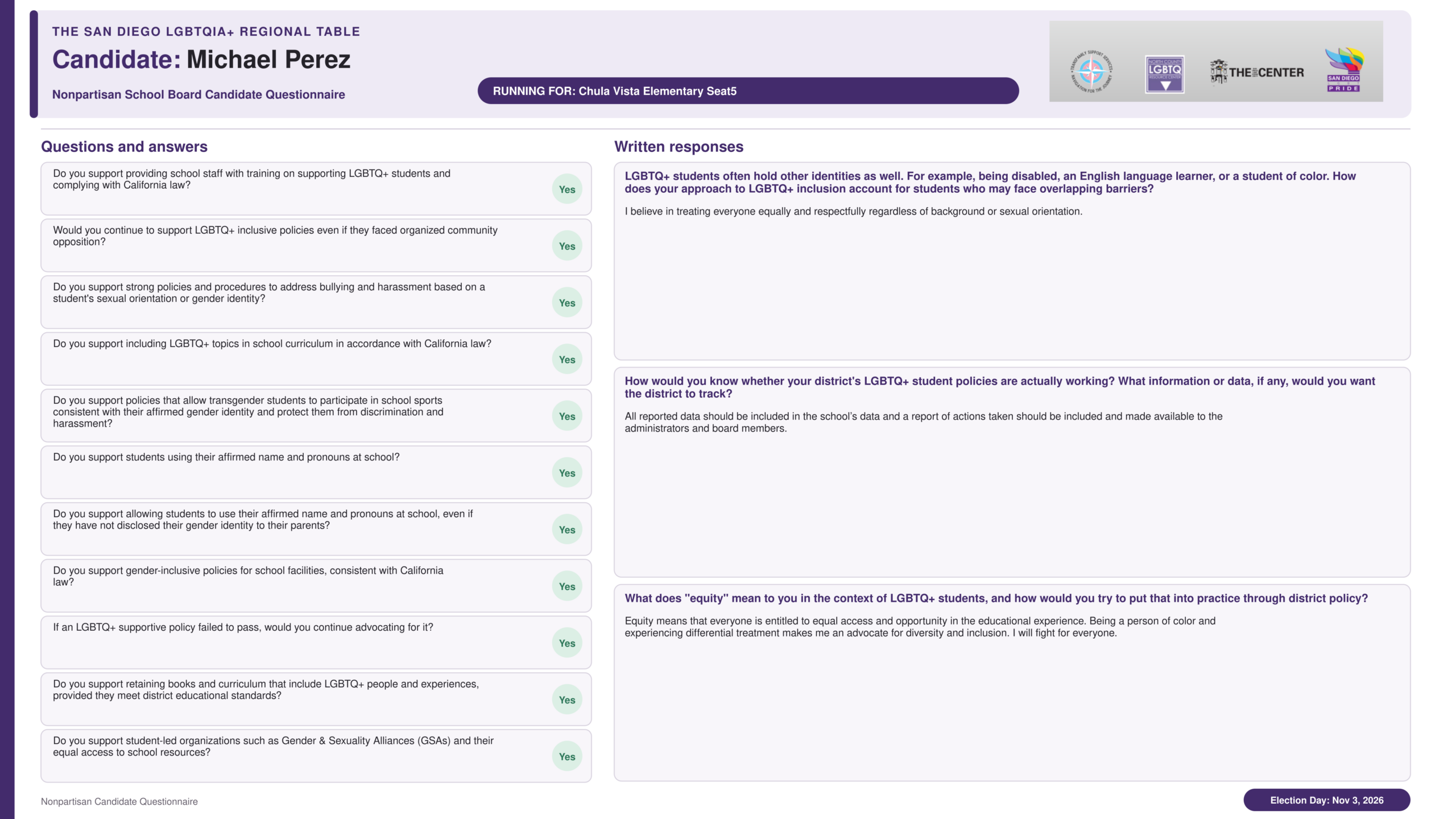Screen dimensions: 1456x819
Task: Click the overlapping barriers written question heading
Action: [x=990, y=183]
